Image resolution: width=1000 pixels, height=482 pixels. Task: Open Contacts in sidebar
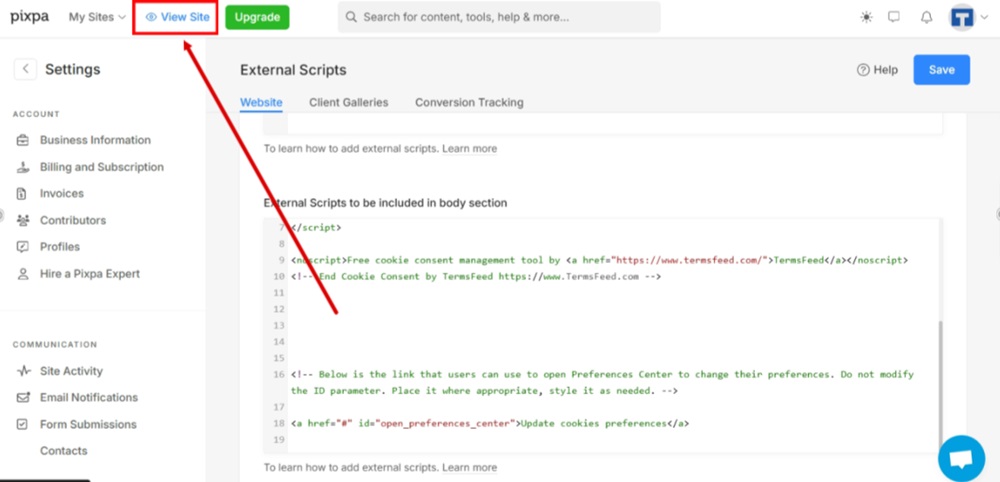(63, 451)
